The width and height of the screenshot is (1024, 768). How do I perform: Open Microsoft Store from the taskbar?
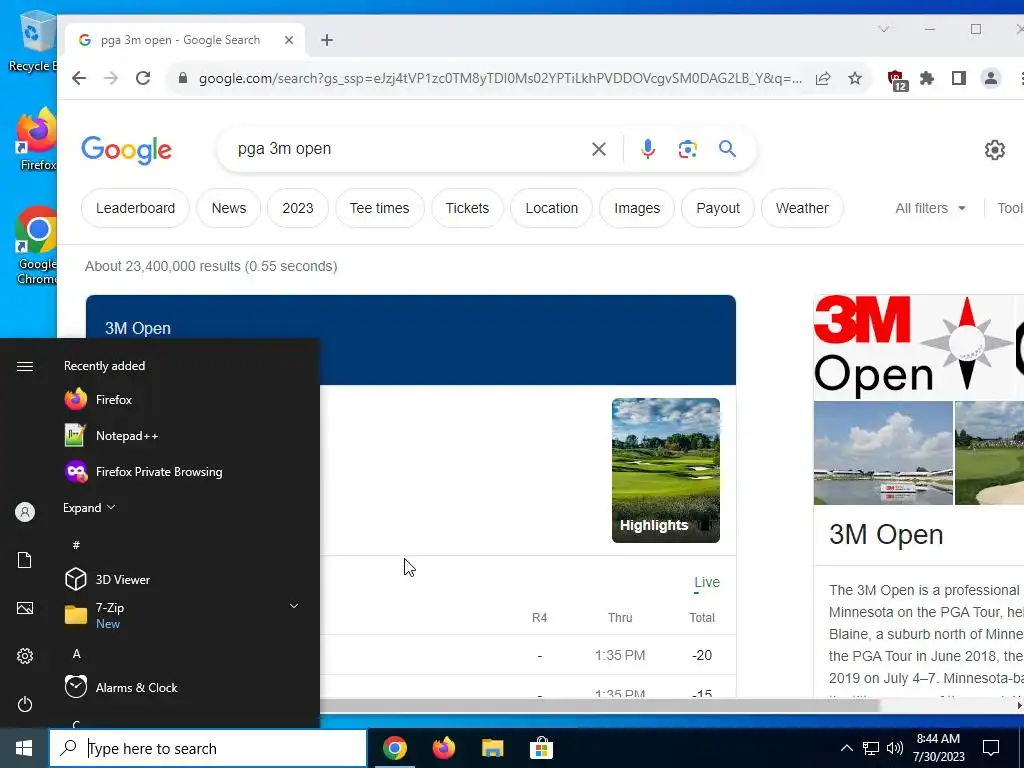coord(541,748)
